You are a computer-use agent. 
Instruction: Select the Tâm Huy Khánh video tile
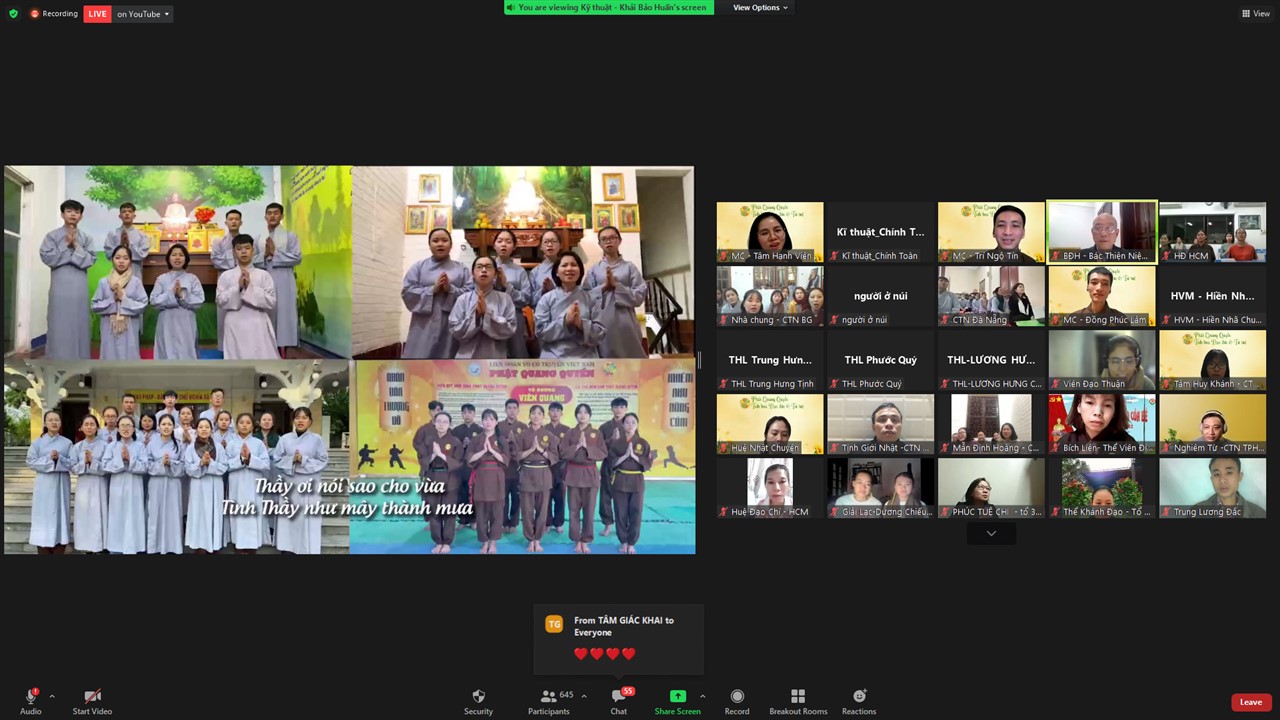[x=1212, y=361]
